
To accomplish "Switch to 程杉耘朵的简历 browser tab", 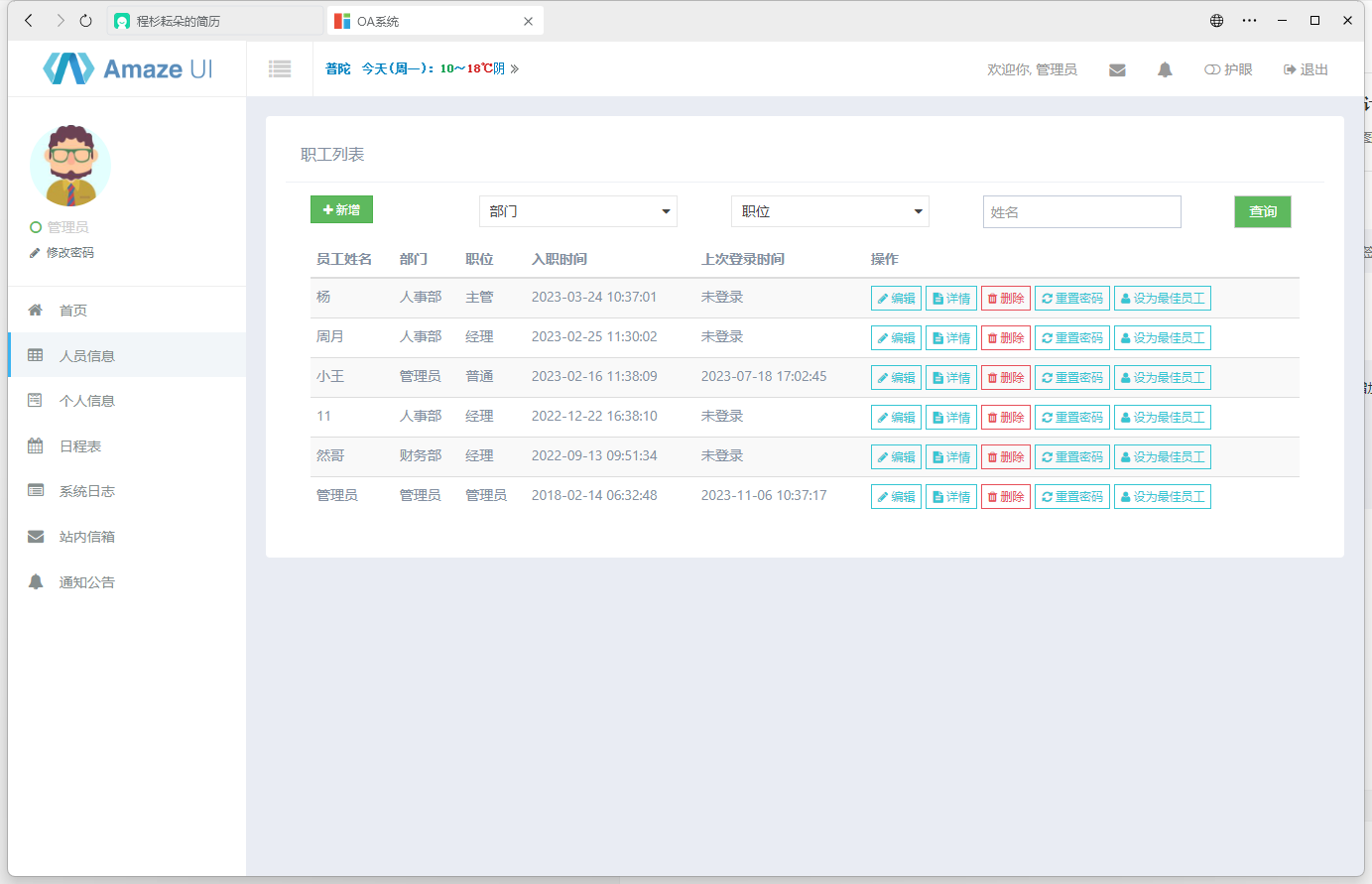I will point(214,21).
